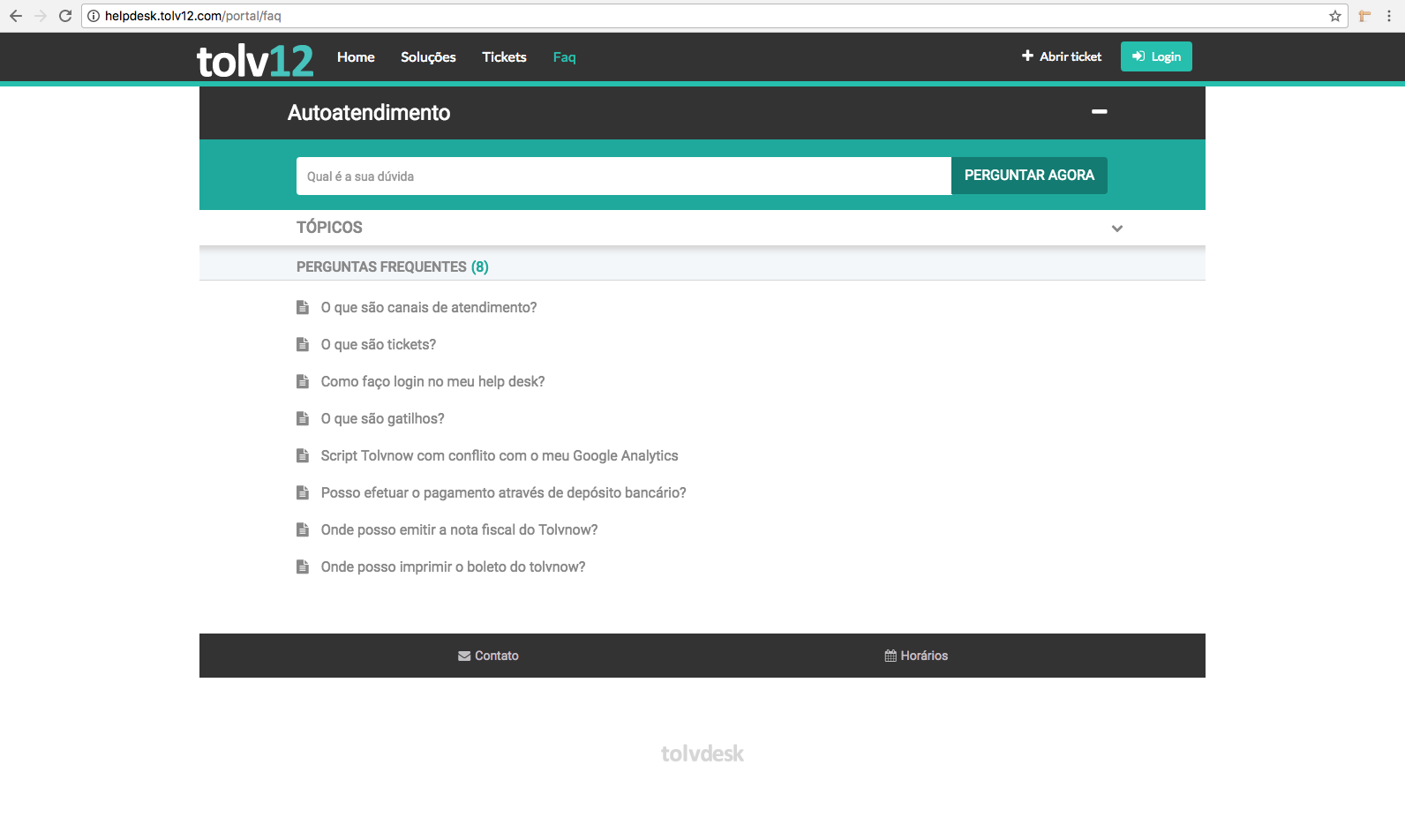
Task: Click Abrir ticket
Action: 1062,56
